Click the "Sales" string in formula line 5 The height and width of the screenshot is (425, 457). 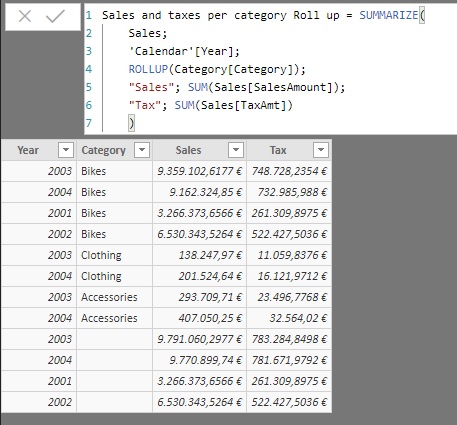[x=151, y=87]
